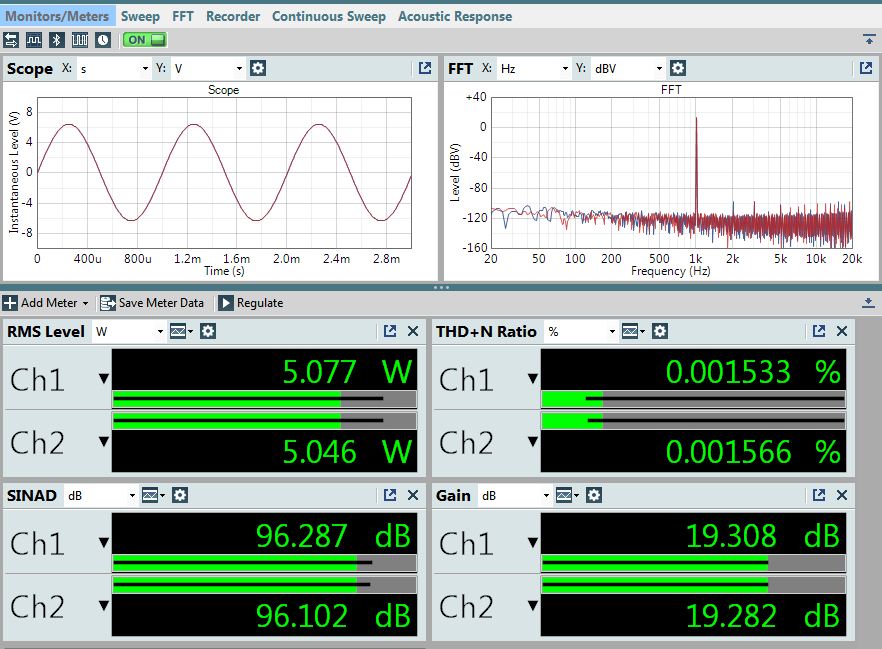
Task: Open THD+N Ratio settings gear
Action: click(660, 331)
